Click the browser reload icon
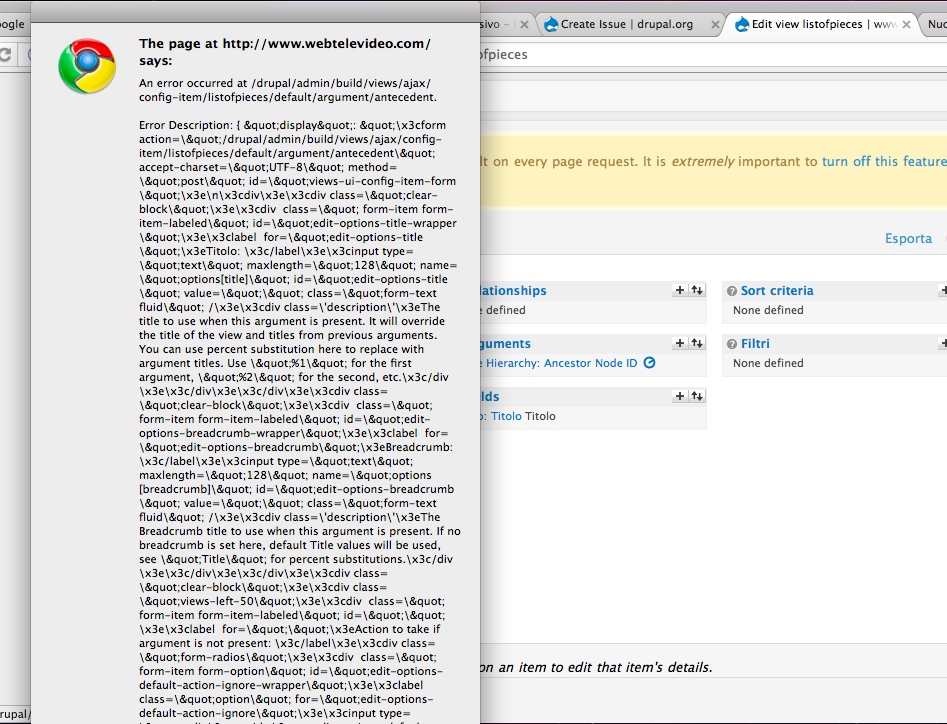Image resolution: width=947 pixels, height=724 pixels. [5, 54]
